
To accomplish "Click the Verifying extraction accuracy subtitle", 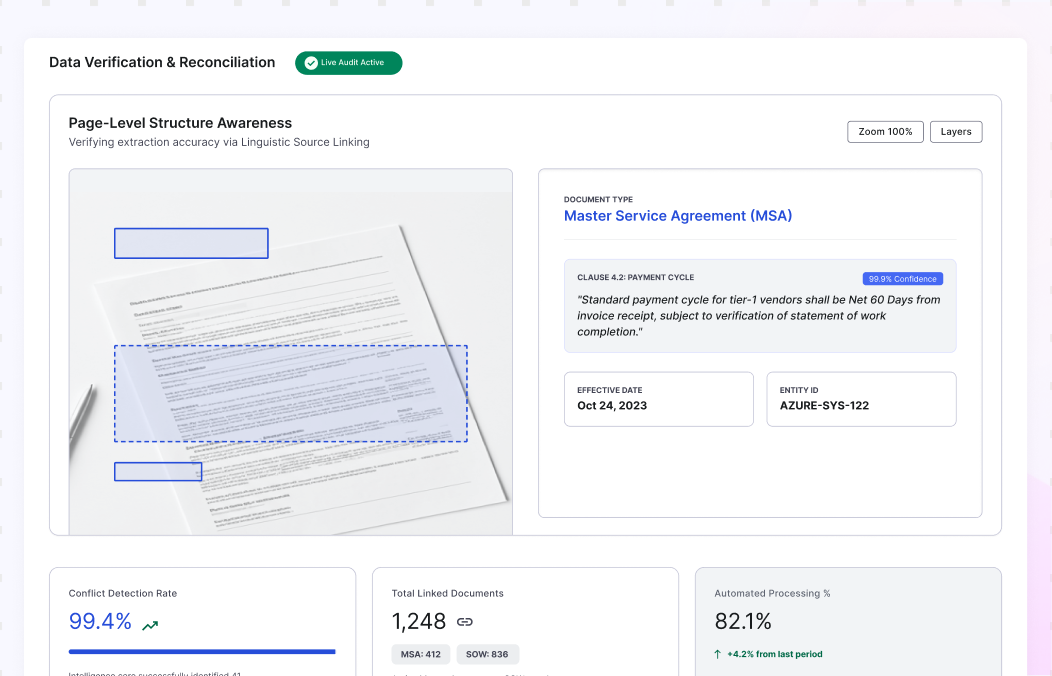I will 219,142.
